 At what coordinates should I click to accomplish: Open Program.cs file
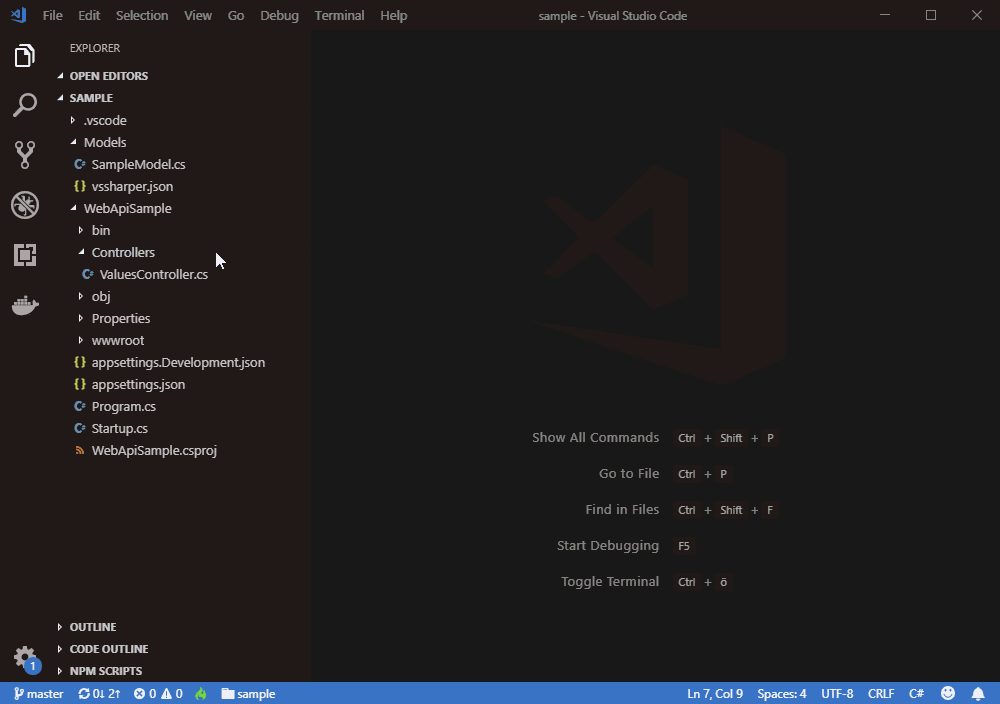tap(124, 406)
